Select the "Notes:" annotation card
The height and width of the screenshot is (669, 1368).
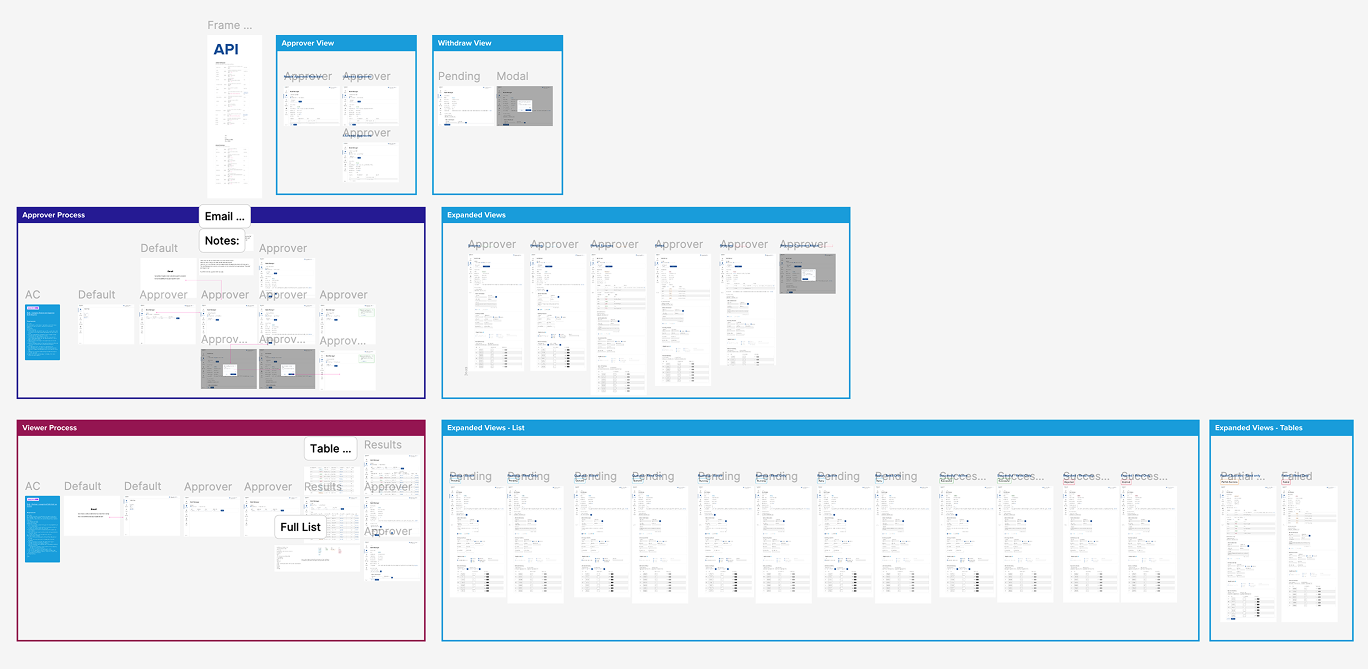222,240
